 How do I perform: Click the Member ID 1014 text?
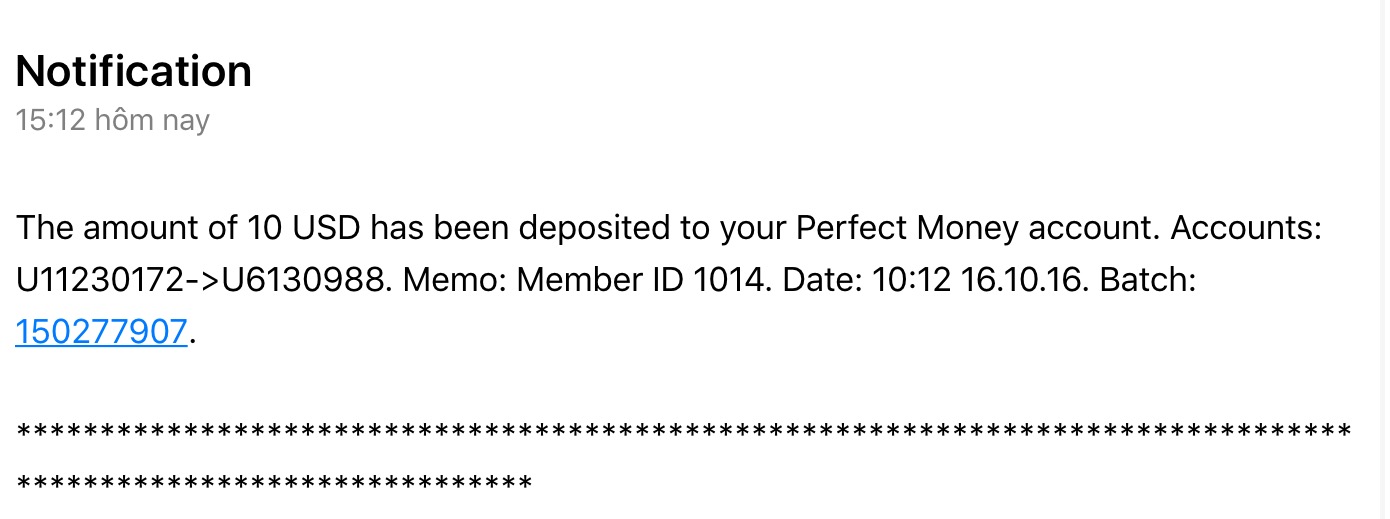coord(641,280)
